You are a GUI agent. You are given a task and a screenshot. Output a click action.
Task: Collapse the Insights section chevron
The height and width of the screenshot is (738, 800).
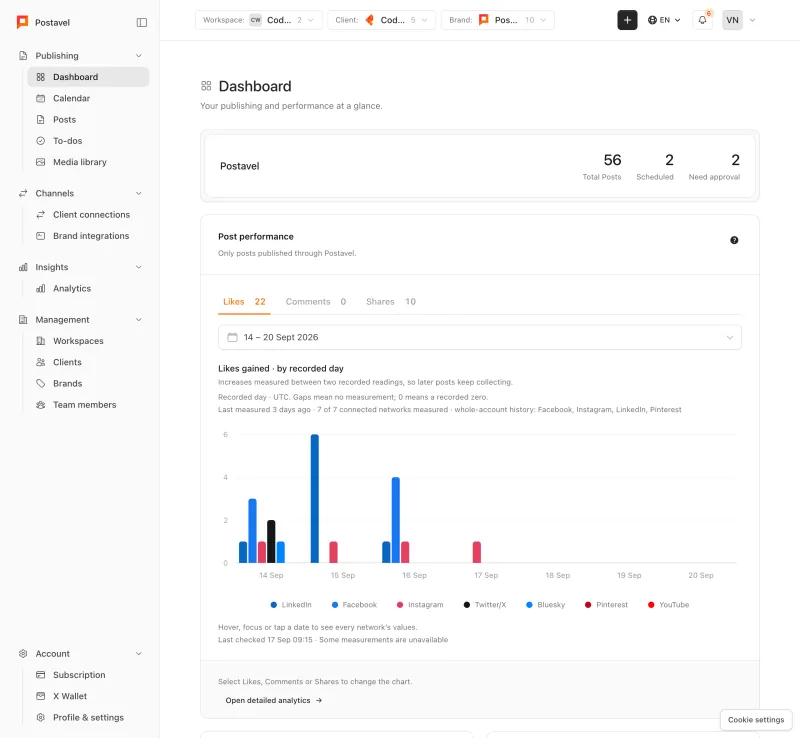(139, 267)
